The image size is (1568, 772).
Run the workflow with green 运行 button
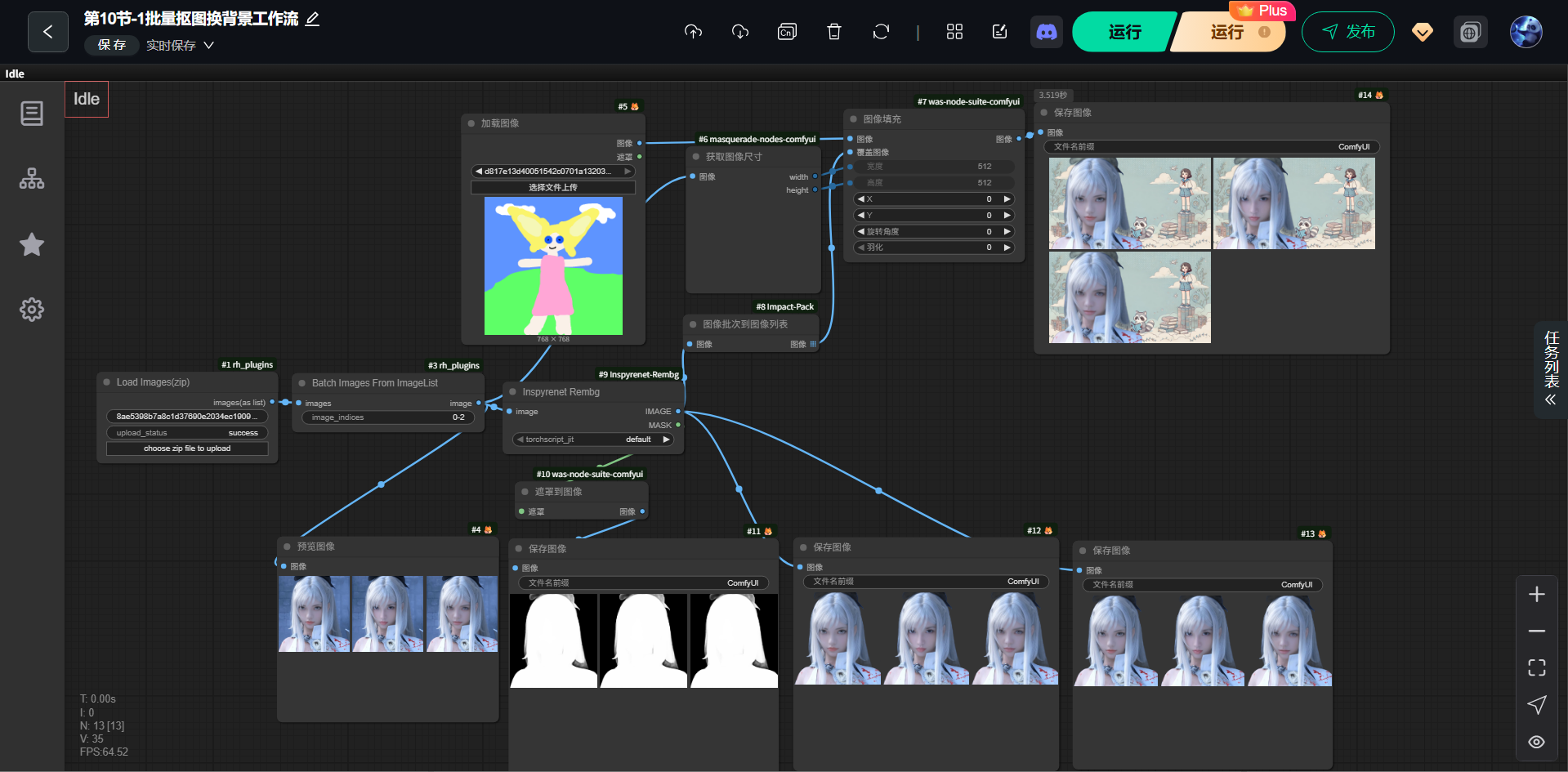(1125, 32)
